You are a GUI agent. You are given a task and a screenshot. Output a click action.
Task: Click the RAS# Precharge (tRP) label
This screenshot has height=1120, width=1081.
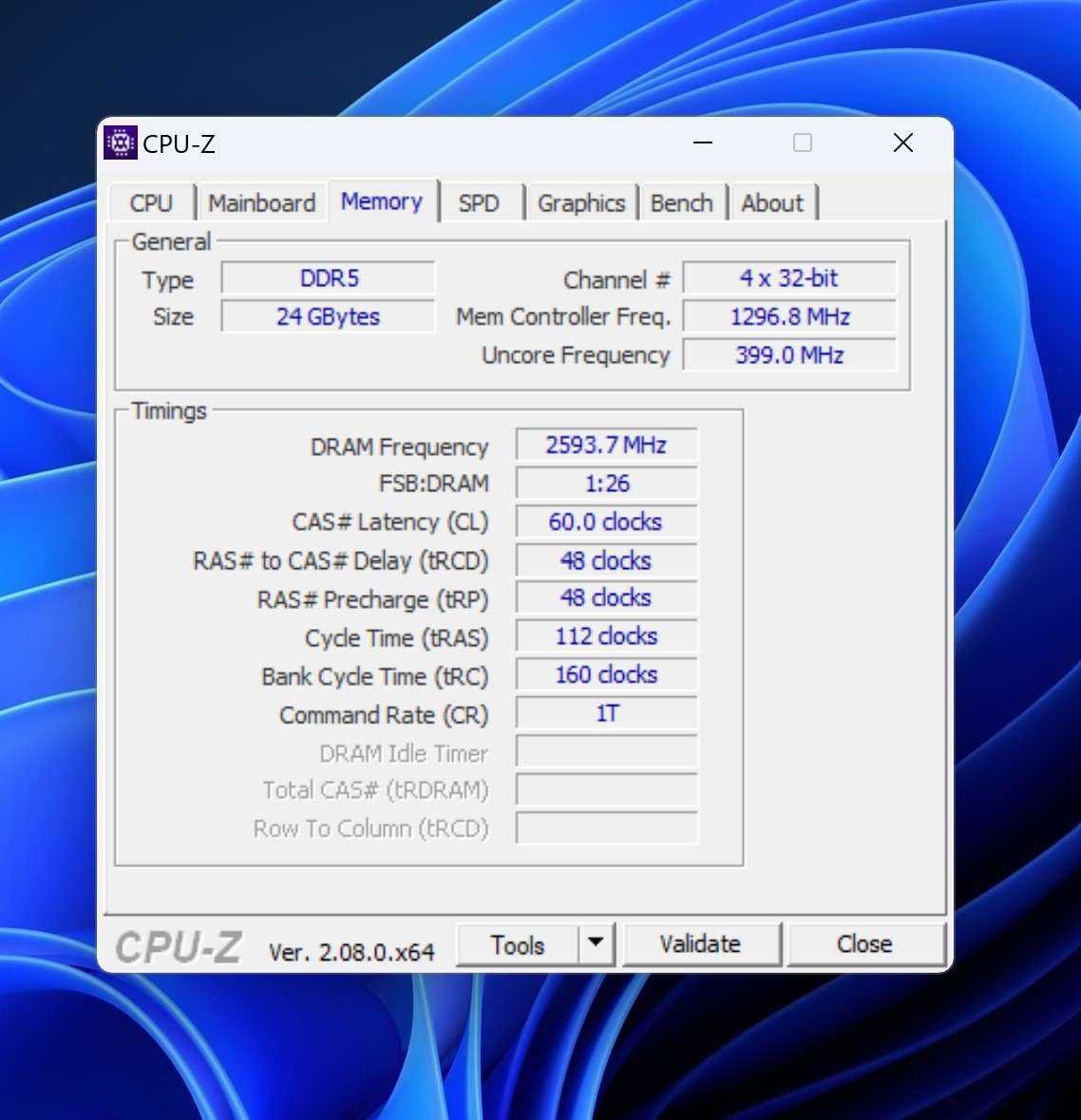[x=373, y=599]
